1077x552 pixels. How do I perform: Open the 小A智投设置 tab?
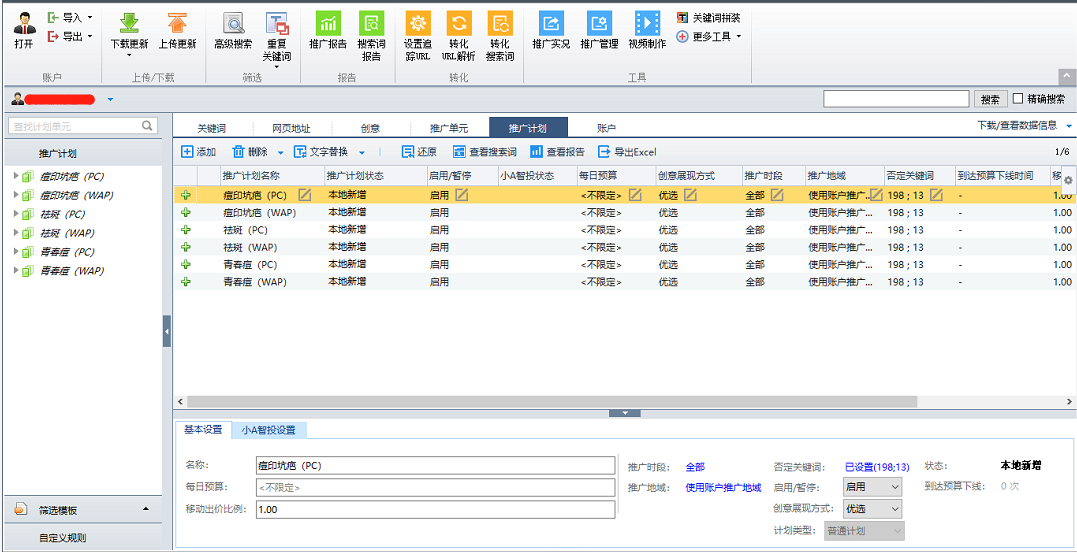pyautogui.click(x=269, y=430)
